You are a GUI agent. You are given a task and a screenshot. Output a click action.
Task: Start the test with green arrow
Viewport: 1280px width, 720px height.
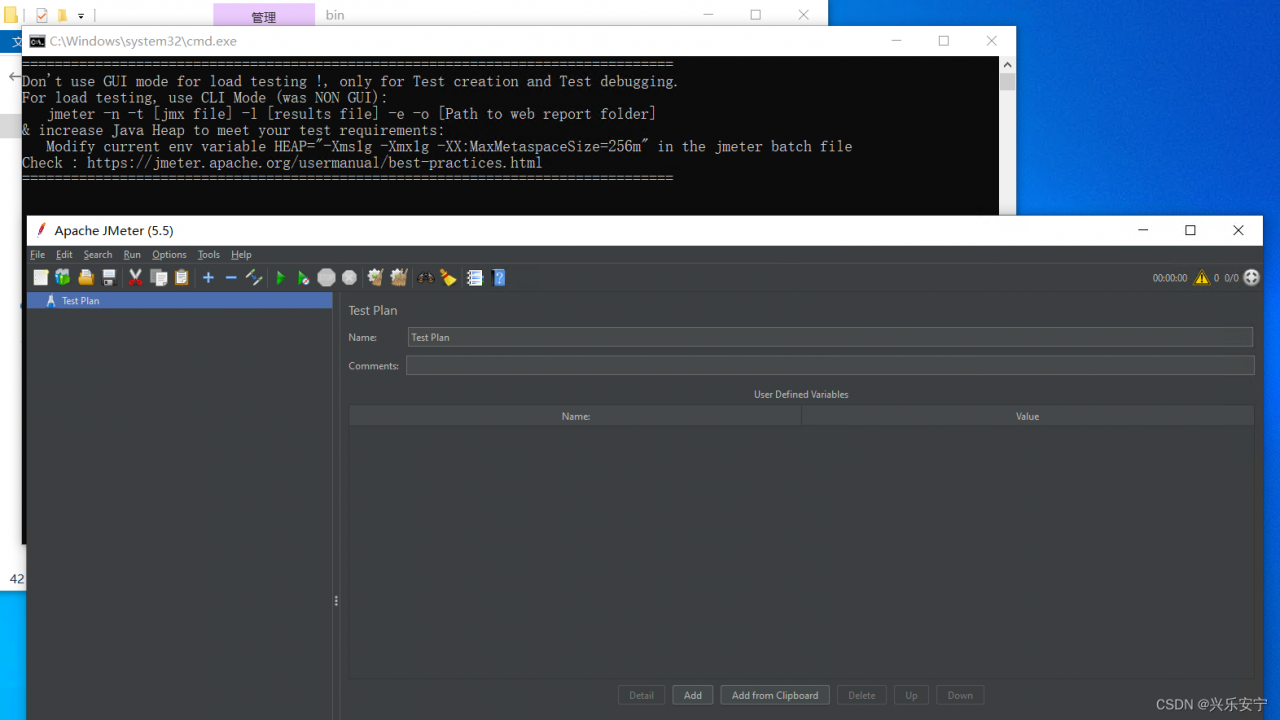pyautogui.click(x=281, y=278)
